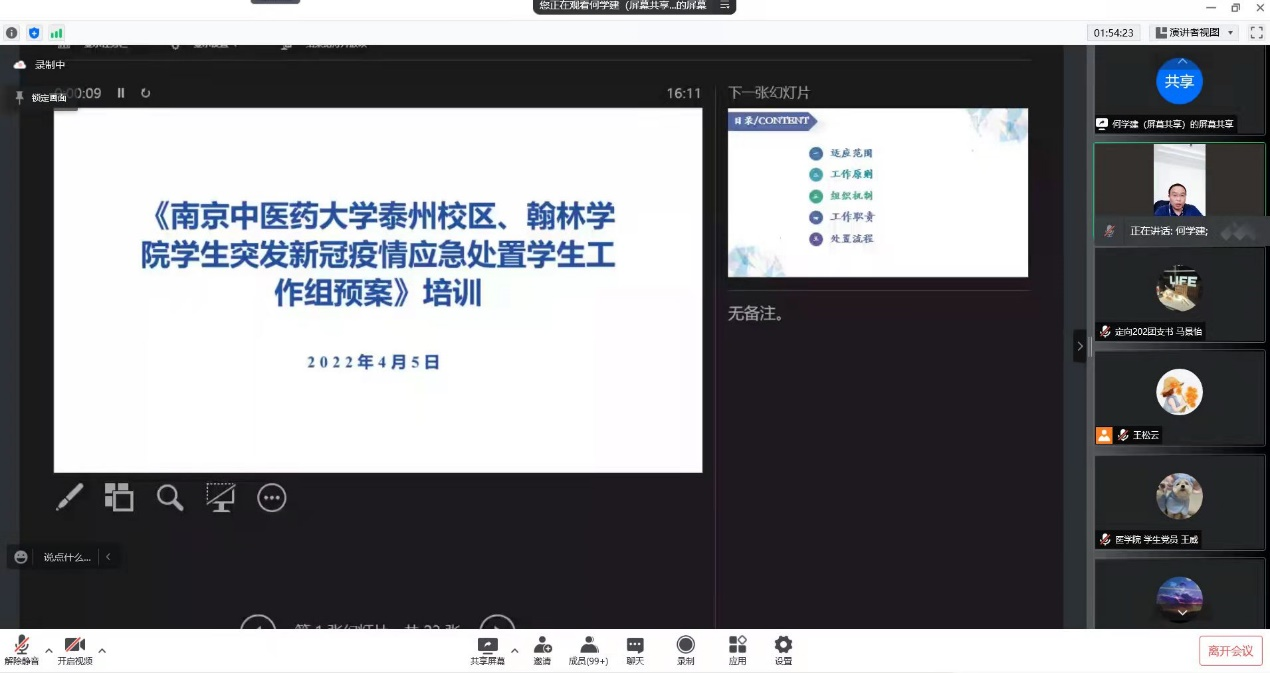The image size is (1270, 673).
Task: Click the orange host icon beside 王松云
Action: (x=1104, y=435)
